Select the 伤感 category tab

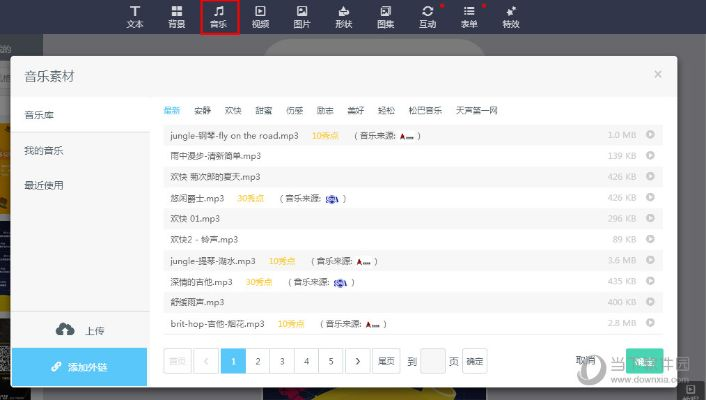[x=294, y=110]
